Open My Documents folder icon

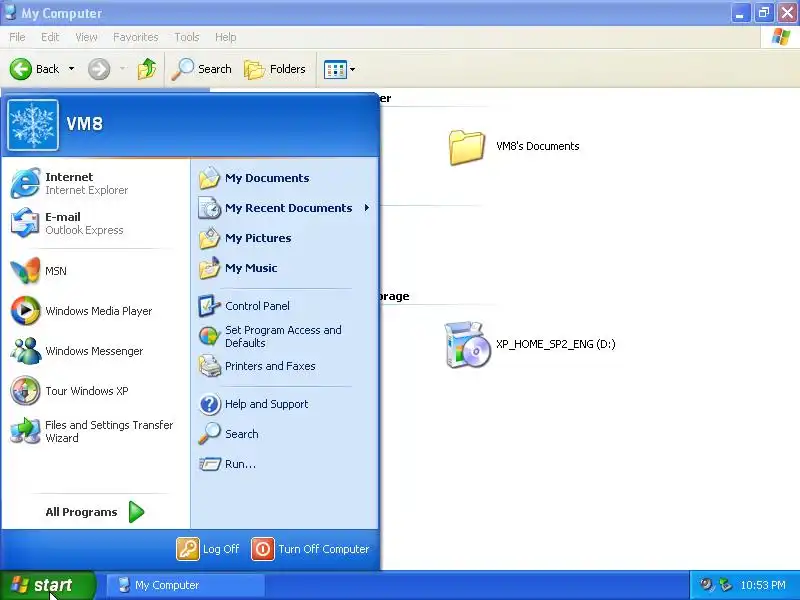(209, 178)
